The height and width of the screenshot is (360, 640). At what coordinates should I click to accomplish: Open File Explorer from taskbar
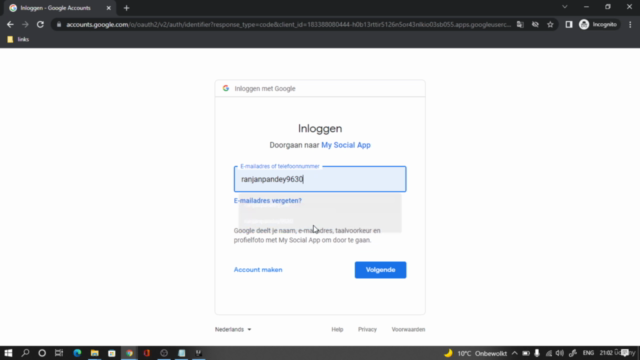(x=95, y=353)
